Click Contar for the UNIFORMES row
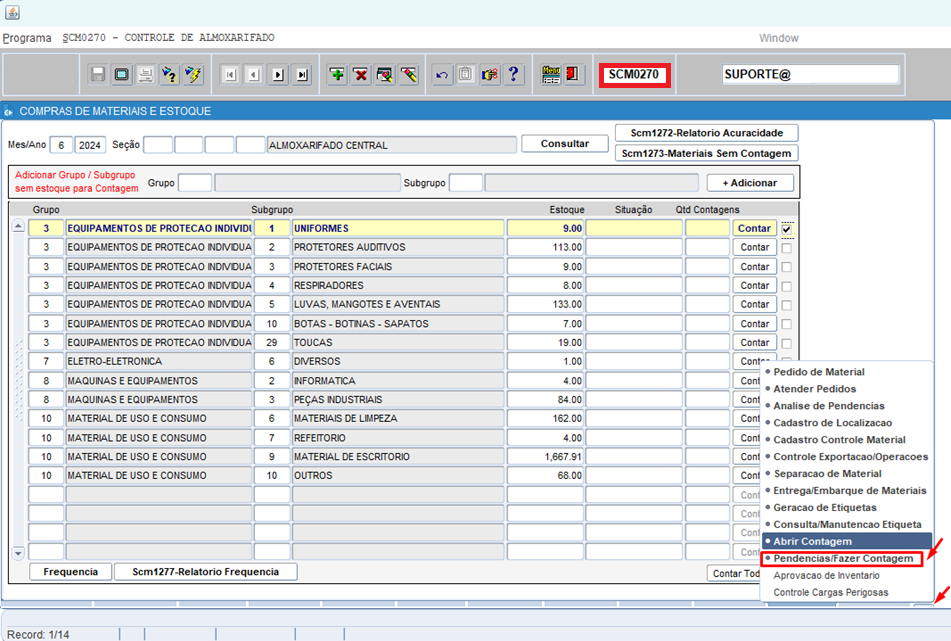 (x=754, y=229)
